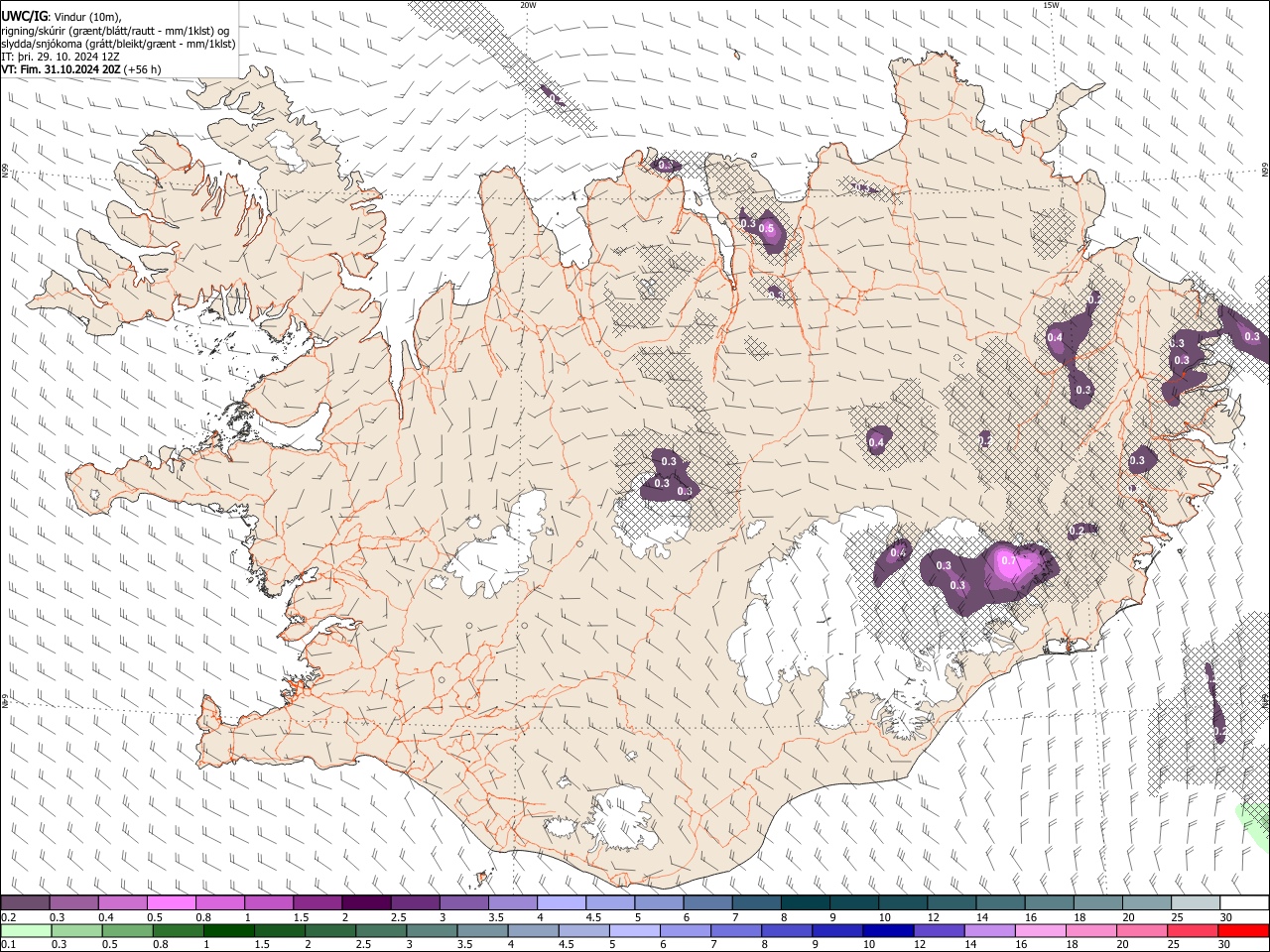The width and height of the screenshot is (1270, 952).
Task: Pick bottom-row legend swatch between 0.1 and 0.3
Action: pos(25,930)
